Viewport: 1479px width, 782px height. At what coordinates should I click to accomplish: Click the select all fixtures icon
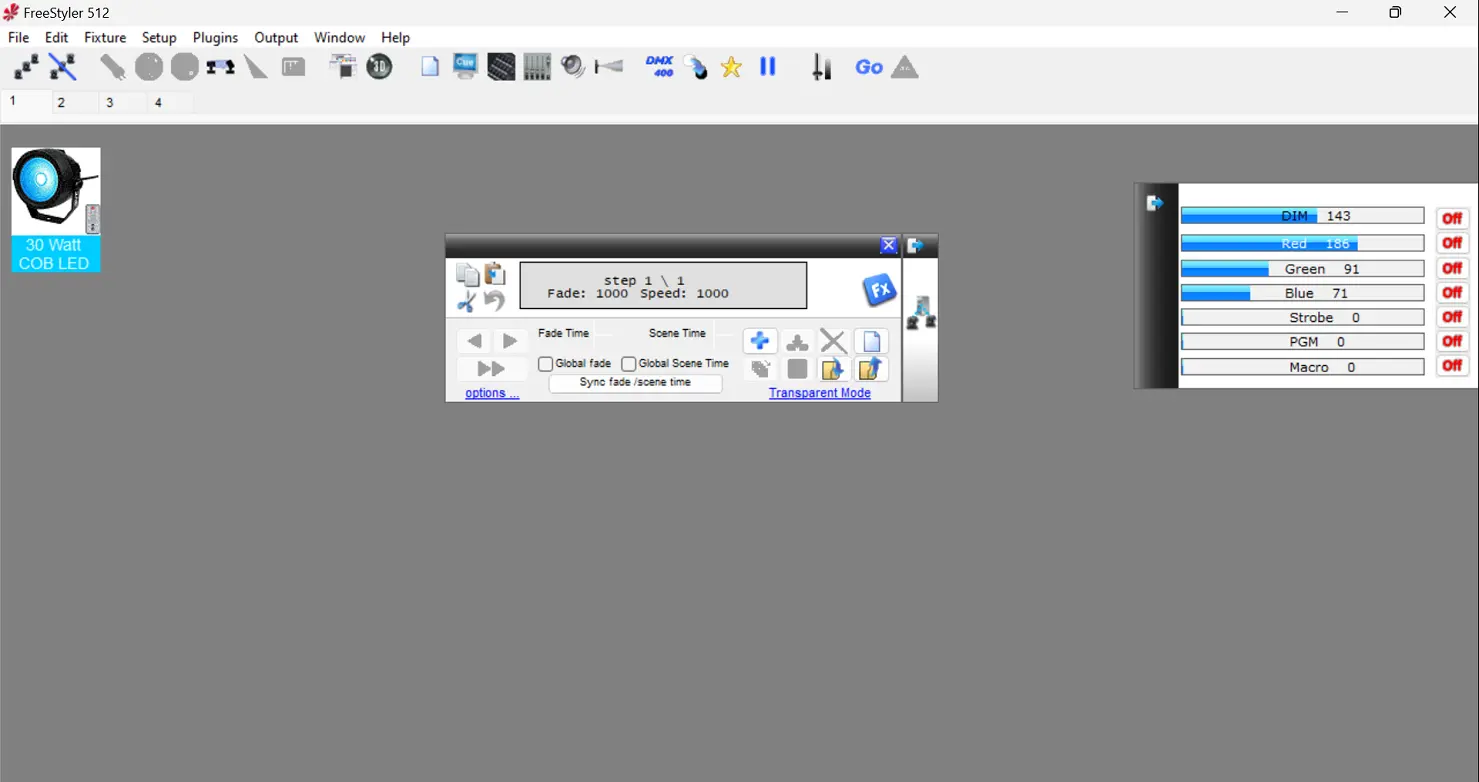26,67
